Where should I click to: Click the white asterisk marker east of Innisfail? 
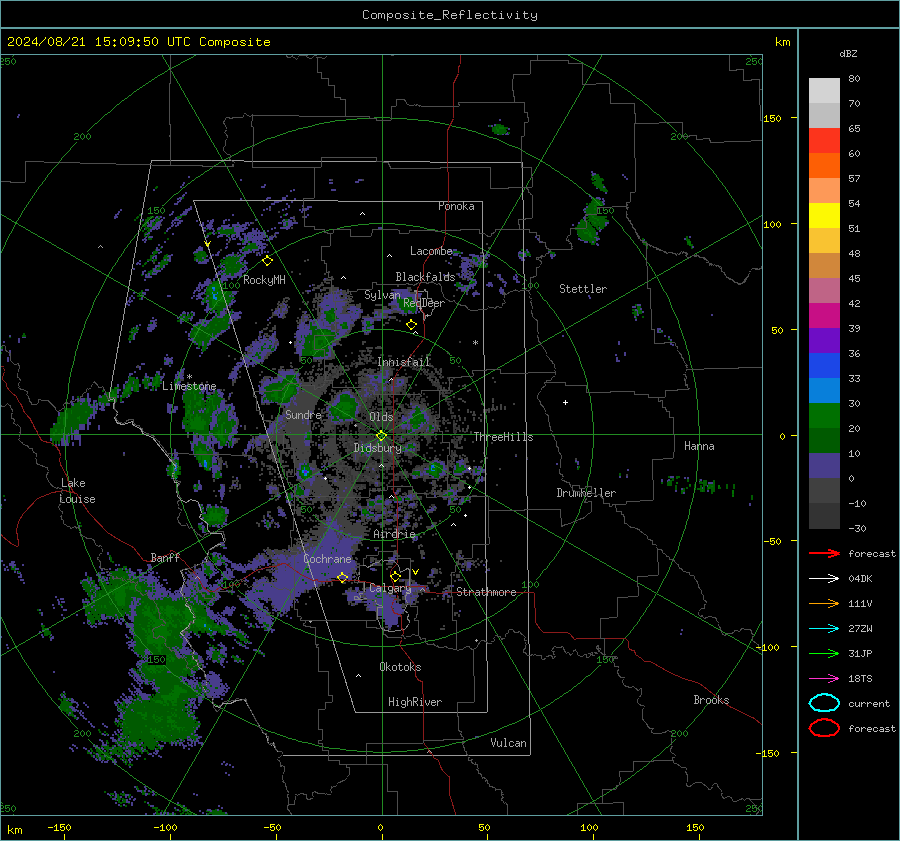tap(475, 343)
